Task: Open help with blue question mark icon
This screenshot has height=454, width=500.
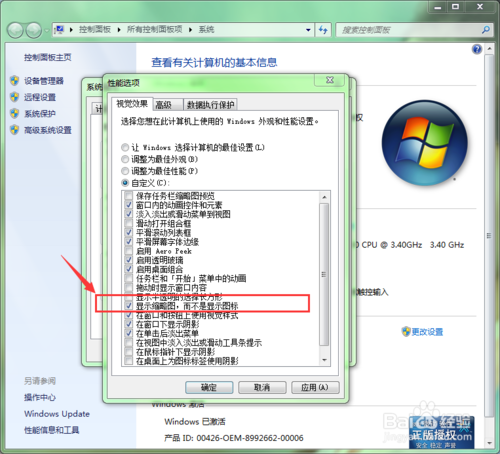Action: [477, 49]
